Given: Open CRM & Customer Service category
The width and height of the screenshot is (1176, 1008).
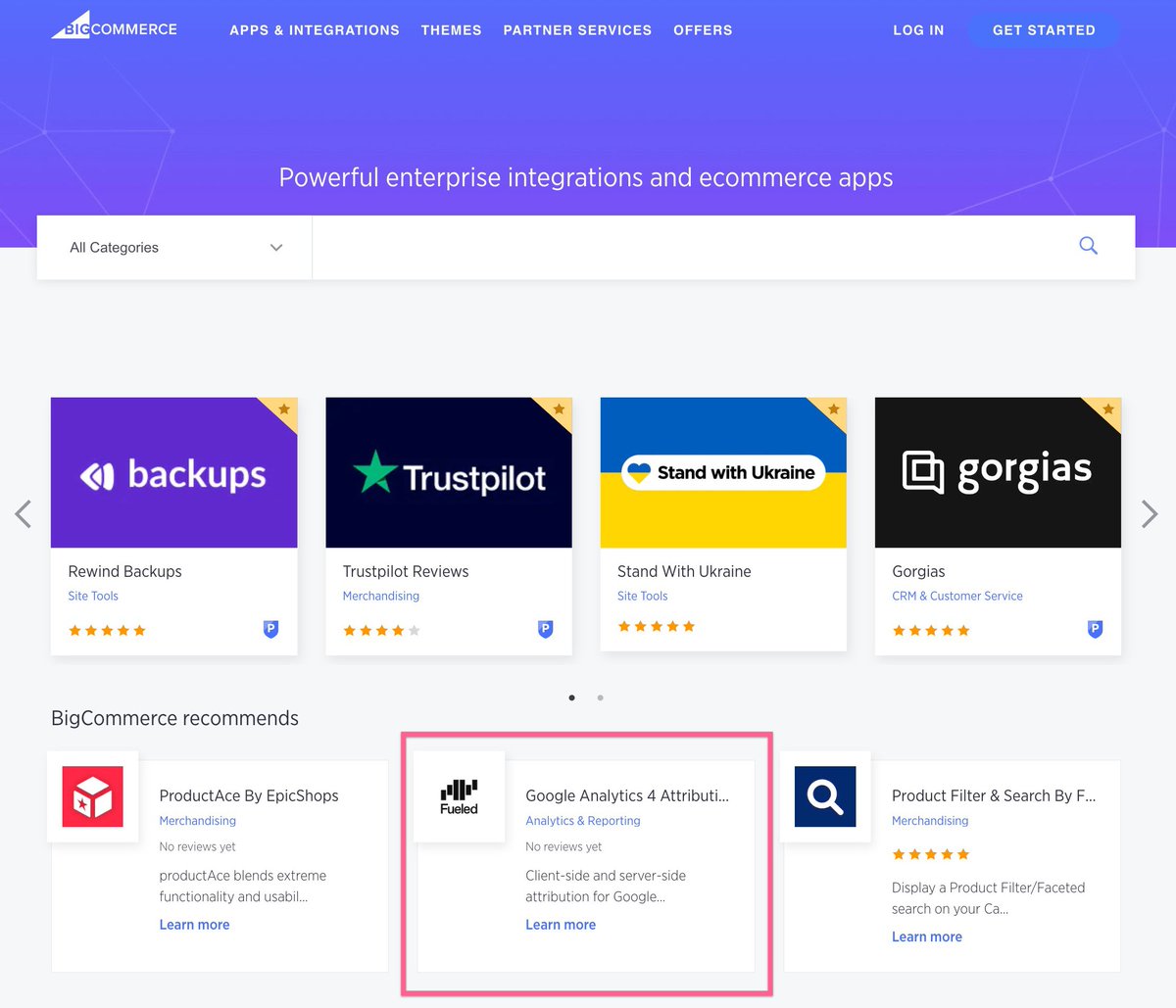Looking at the screenshot, I should click(957, 596).
